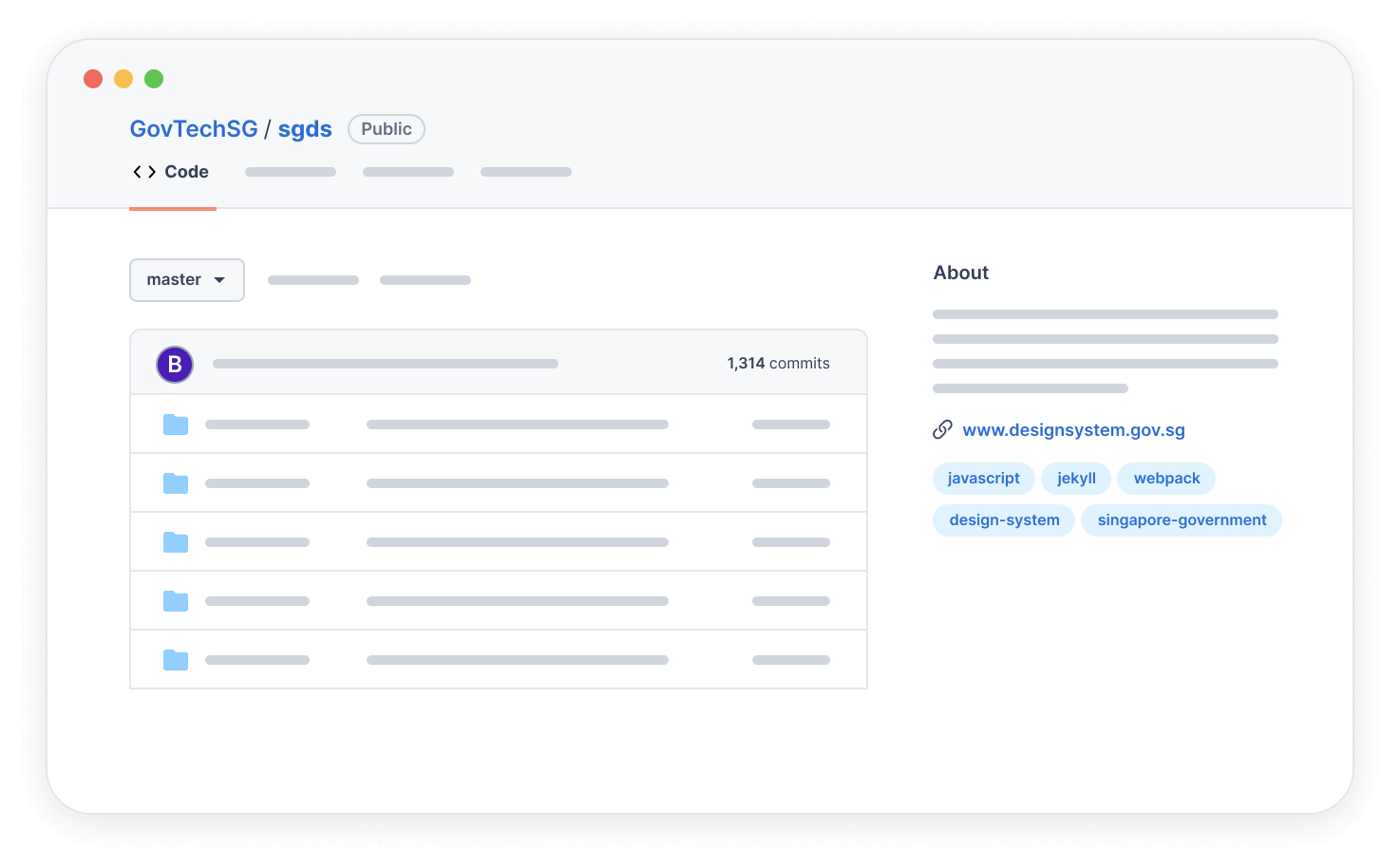The image size is (1400, 868).
Task: Select the singapore-government topic tag
Action: click(1182, 520)
